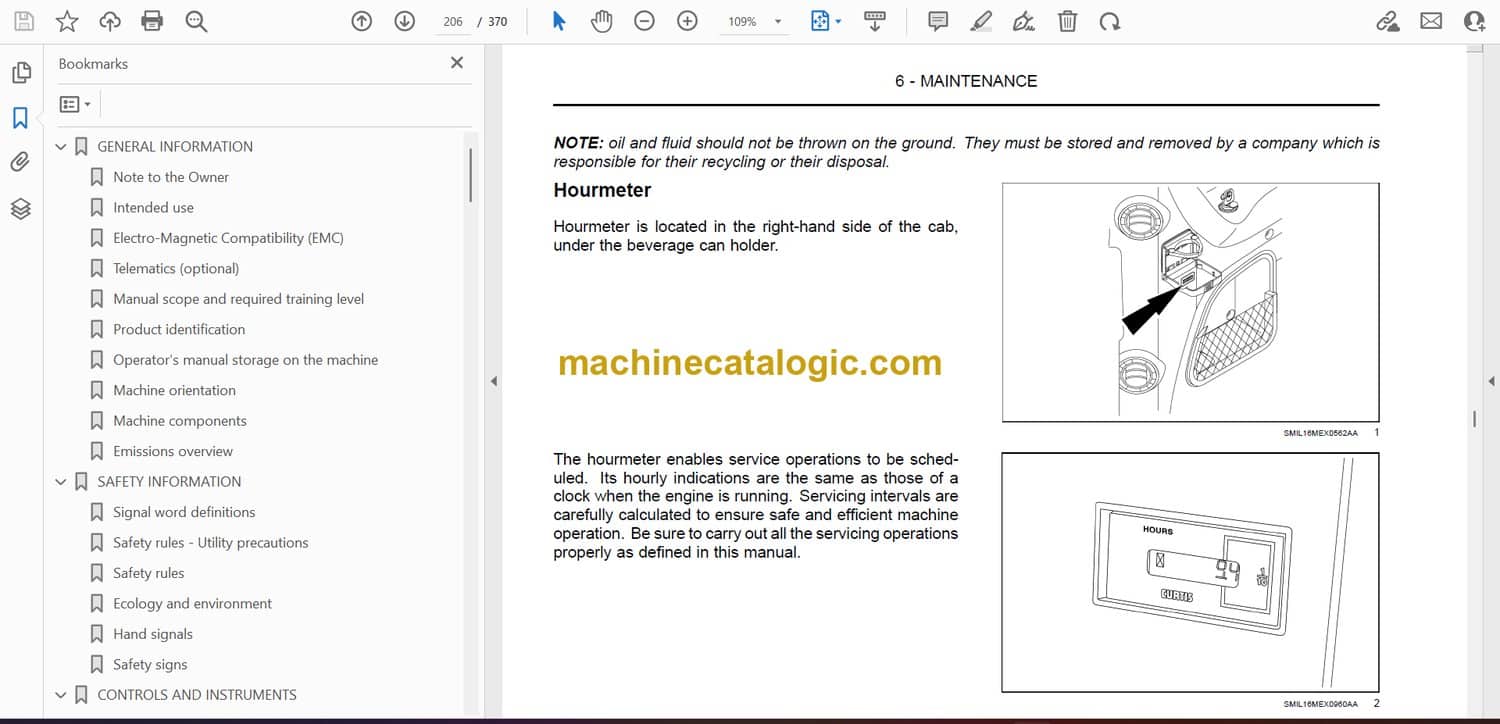The height and width of the screenshot is (724, 1500).
Task: Click the page number input field
Action: click(453, 21)
